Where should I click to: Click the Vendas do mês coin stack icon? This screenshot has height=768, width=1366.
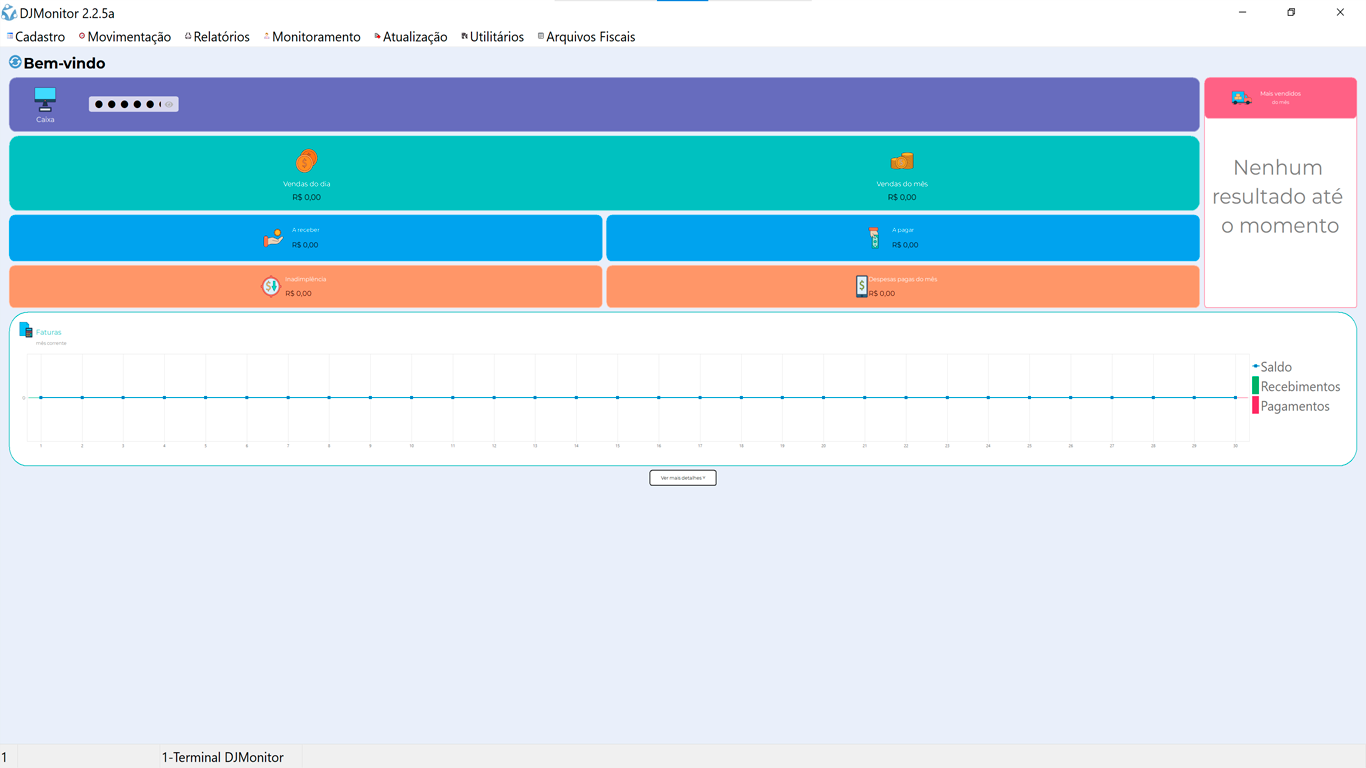902,161
